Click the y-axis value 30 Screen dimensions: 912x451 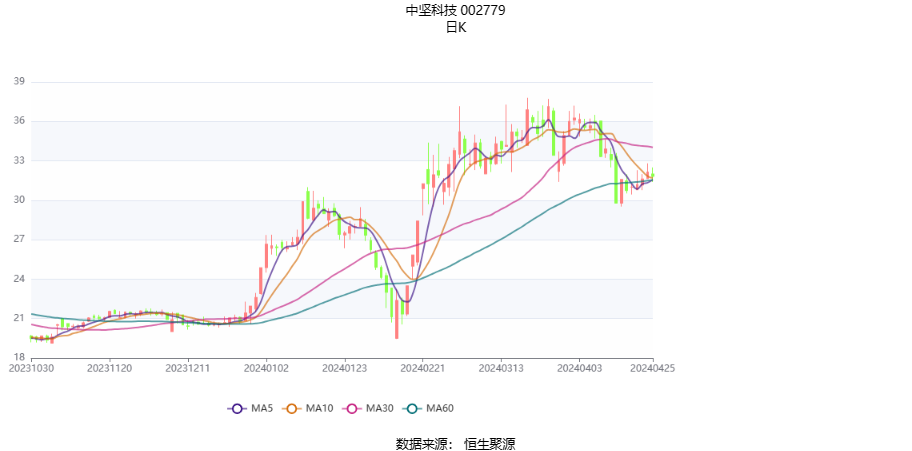[x=19, y=200]
